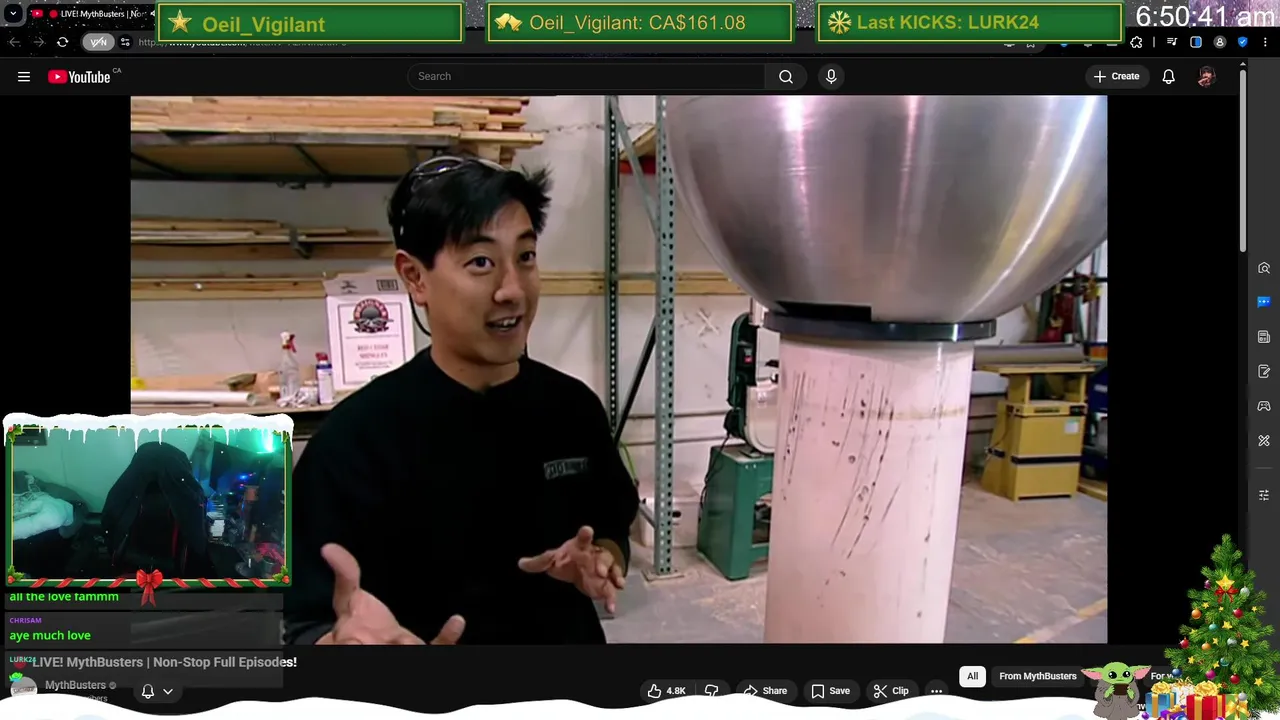This screenshot has width=1280, height=720.
Task: Click into the YouTube search field
Action: coord(586,76)
